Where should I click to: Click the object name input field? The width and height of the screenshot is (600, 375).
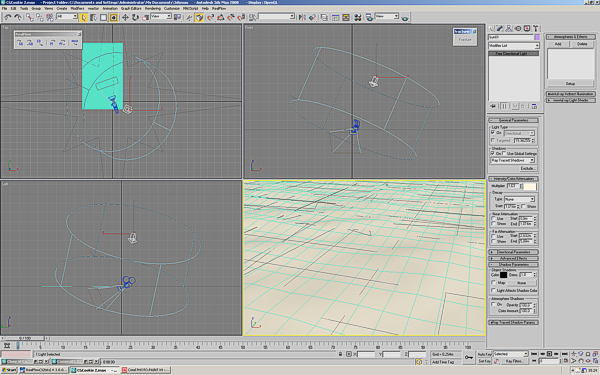click(511, 37)
